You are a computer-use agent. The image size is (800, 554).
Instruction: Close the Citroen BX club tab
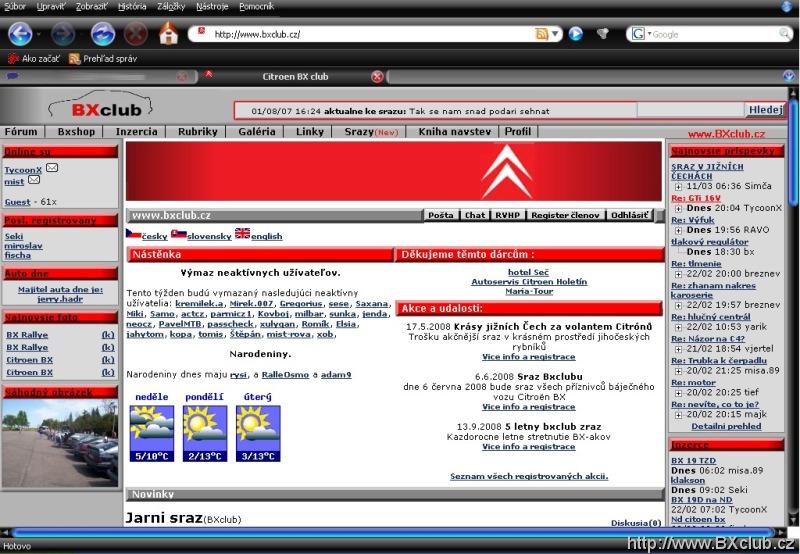(377, 77)
